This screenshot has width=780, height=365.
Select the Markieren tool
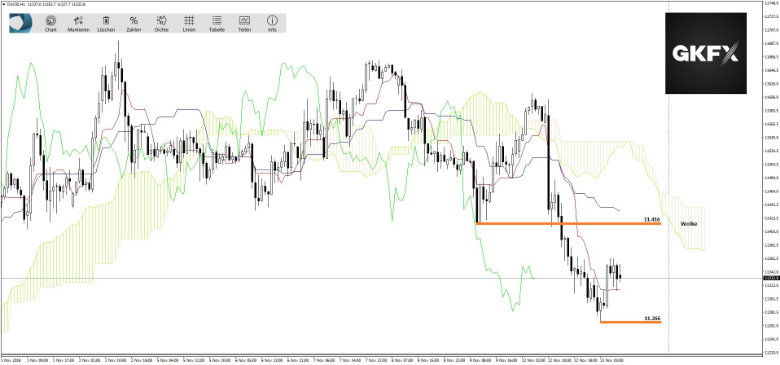[x=78, y=23]
